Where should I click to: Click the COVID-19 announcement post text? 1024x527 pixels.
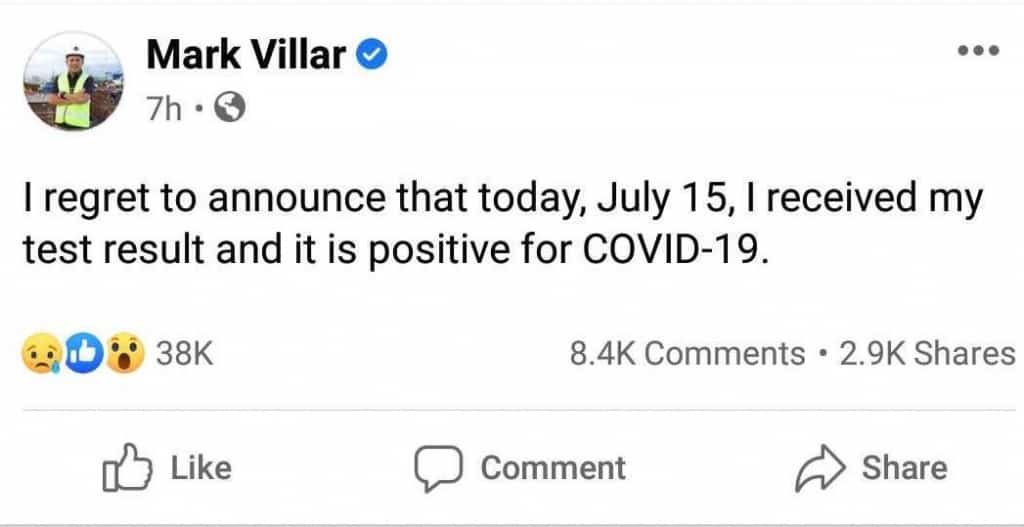pos(503,225)
